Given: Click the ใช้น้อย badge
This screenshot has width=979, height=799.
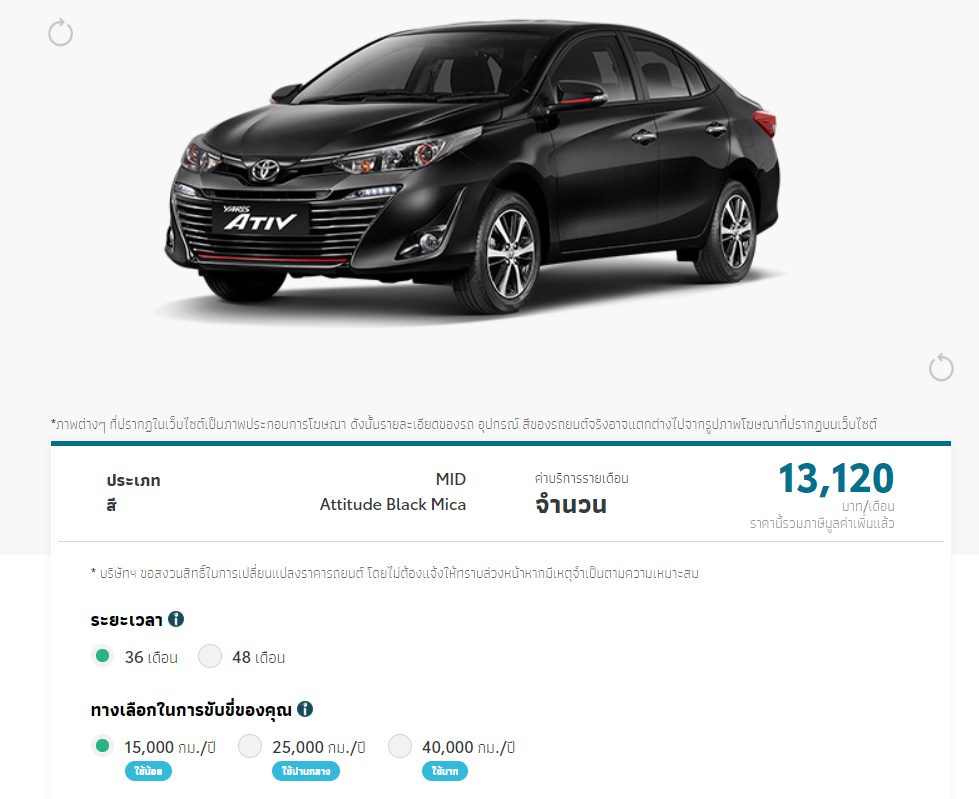Looking at the screenshot, I should pyautogui.click(x=148, y=771).
